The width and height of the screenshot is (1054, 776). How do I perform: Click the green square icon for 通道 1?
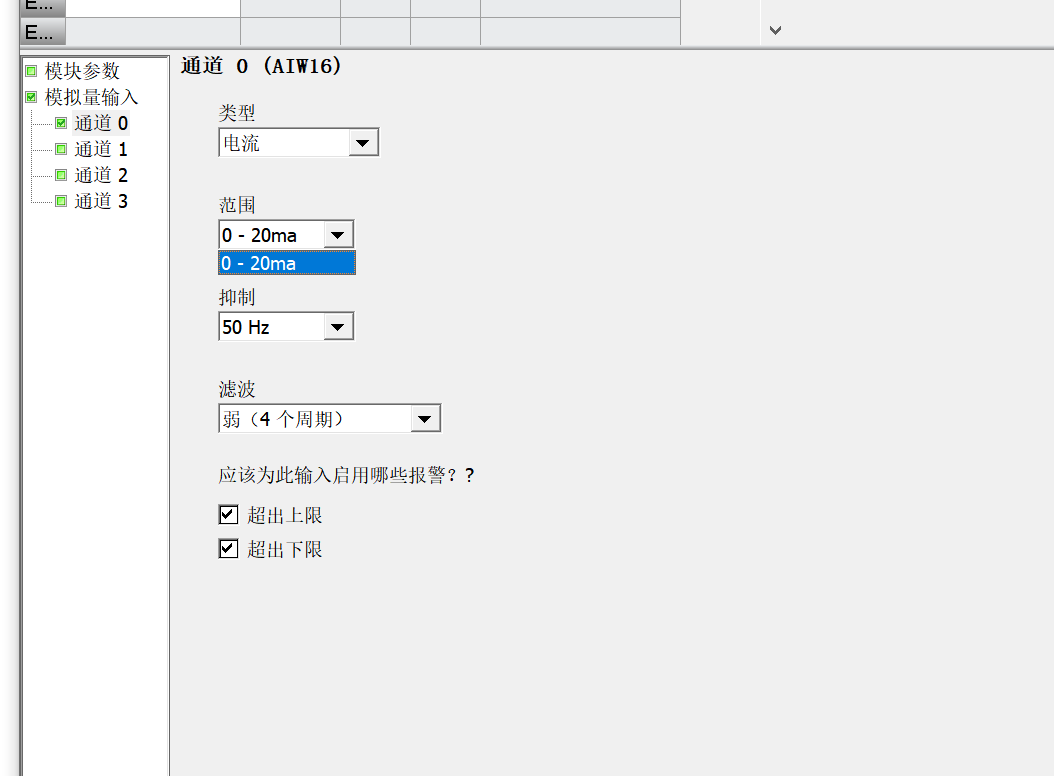click(x=61, y=149)
